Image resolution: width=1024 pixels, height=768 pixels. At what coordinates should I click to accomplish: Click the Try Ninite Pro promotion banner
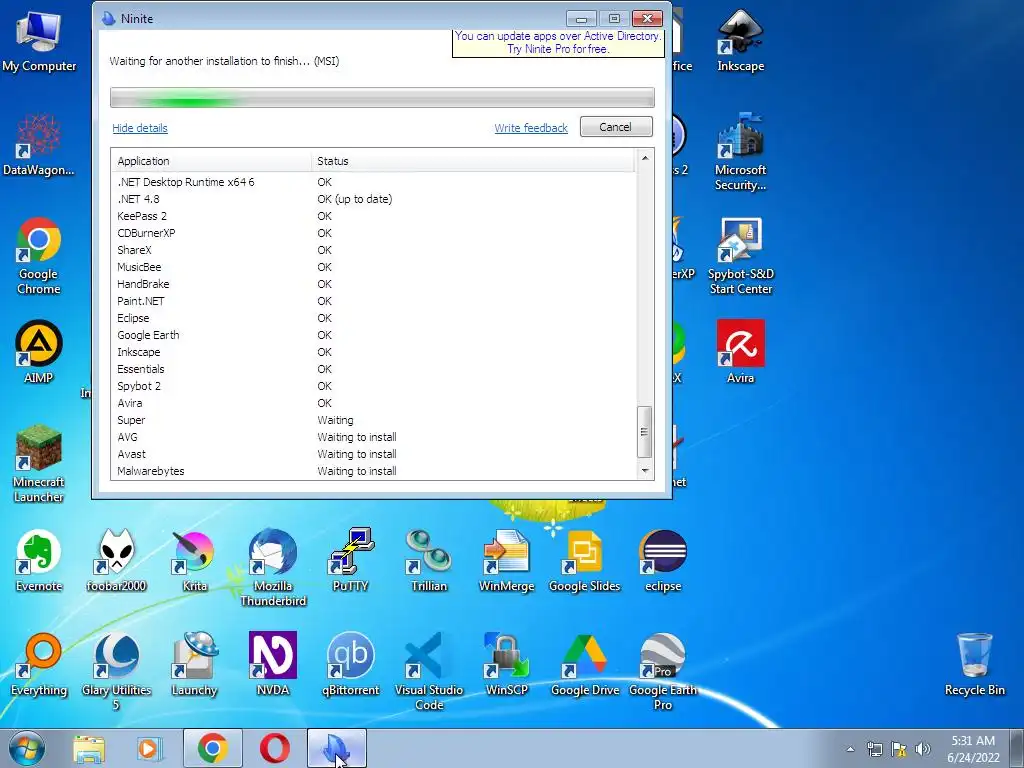(x=558, y=42)
